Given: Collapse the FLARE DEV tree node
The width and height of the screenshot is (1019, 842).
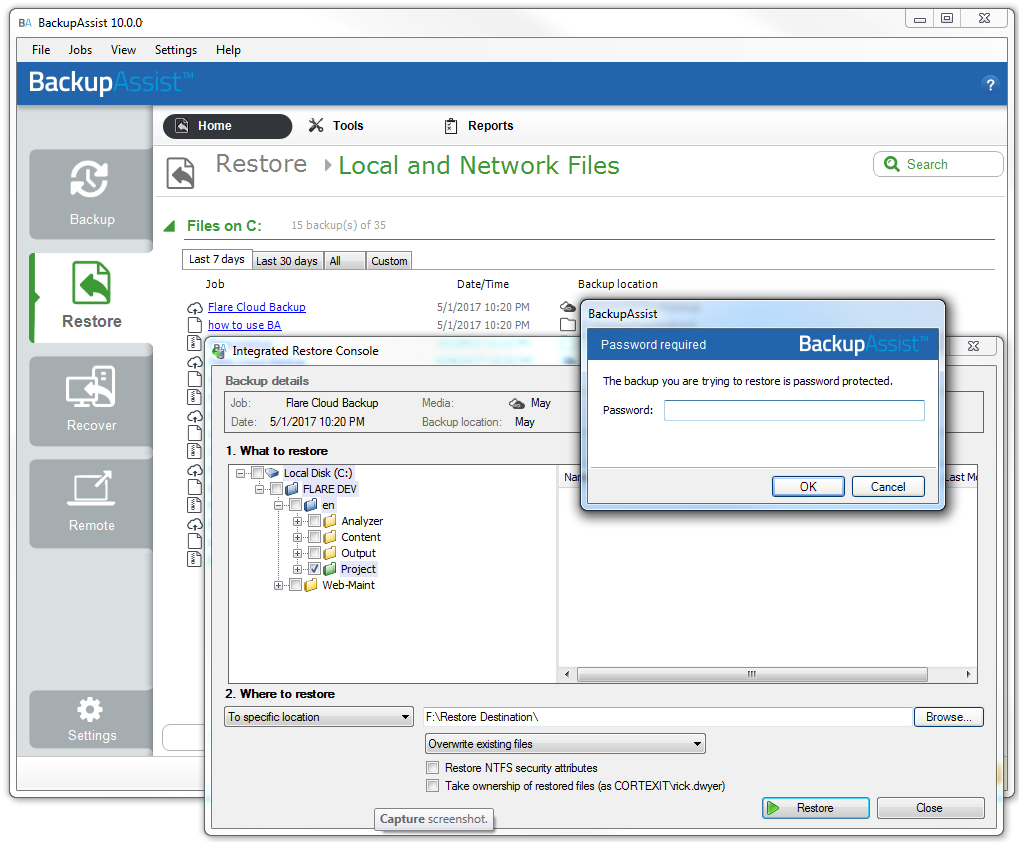Looking at the screenshot, I should (x=259, y=489).
